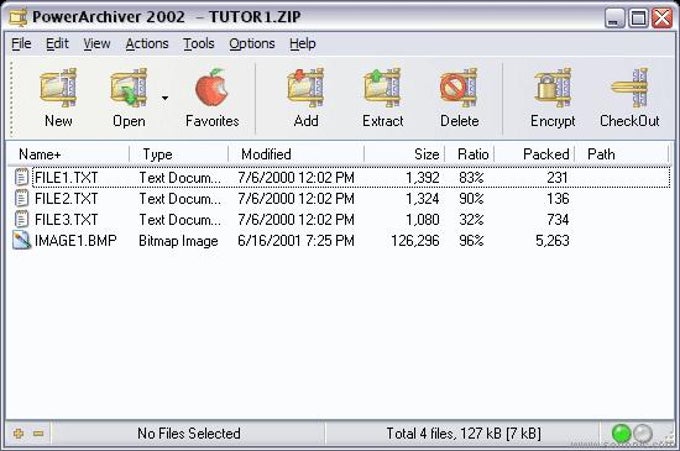Click the Open archive toolbar icon
Viewport: 680px width, 451px height.
(x=129, y=88)
